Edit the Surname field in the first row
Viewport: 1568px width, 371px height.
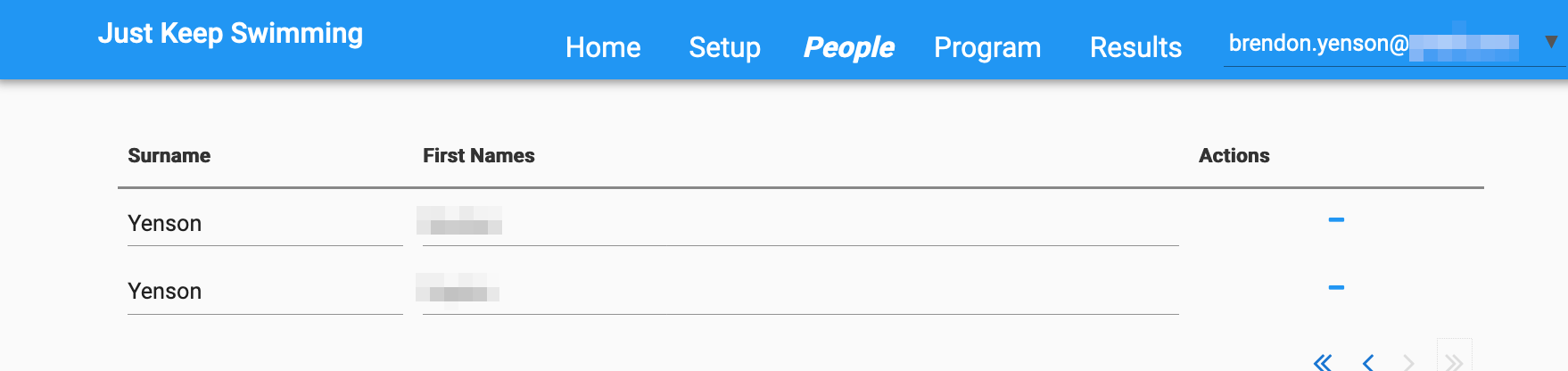264,224
